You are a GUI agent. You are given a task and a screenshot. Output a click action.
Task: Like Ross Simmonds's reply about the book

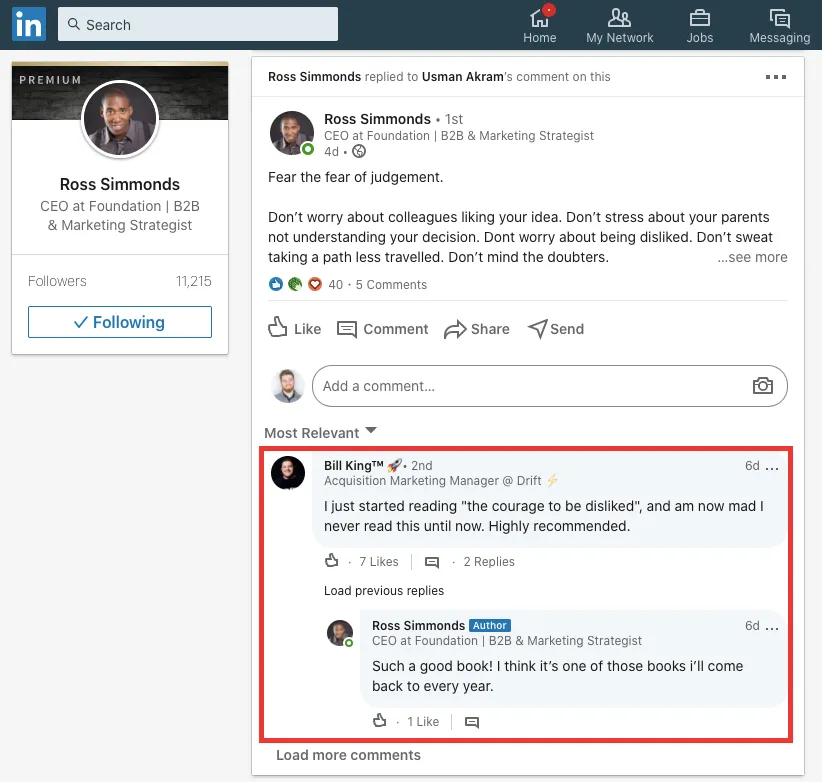380,720
